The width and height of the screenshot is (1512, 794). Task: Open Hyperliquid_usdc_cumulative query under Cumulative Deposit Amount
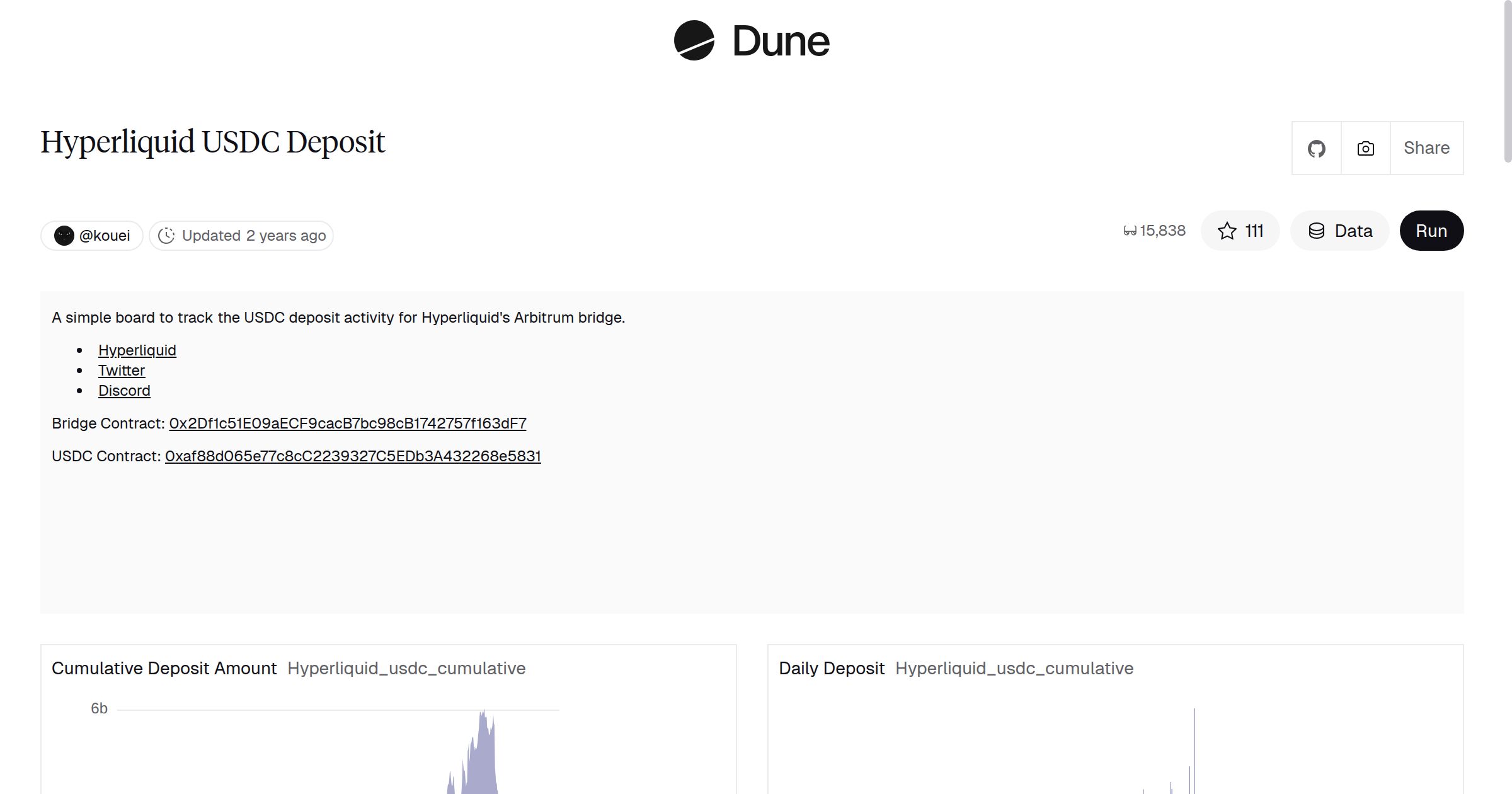pyautogui.click(x=406, y=668)
